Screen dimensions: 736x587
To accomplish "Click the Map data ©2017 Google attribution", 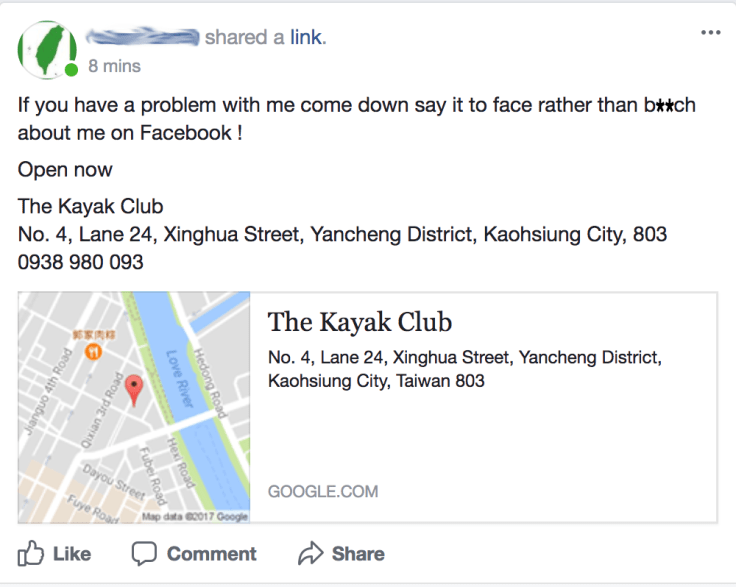I will pos(195,516).
